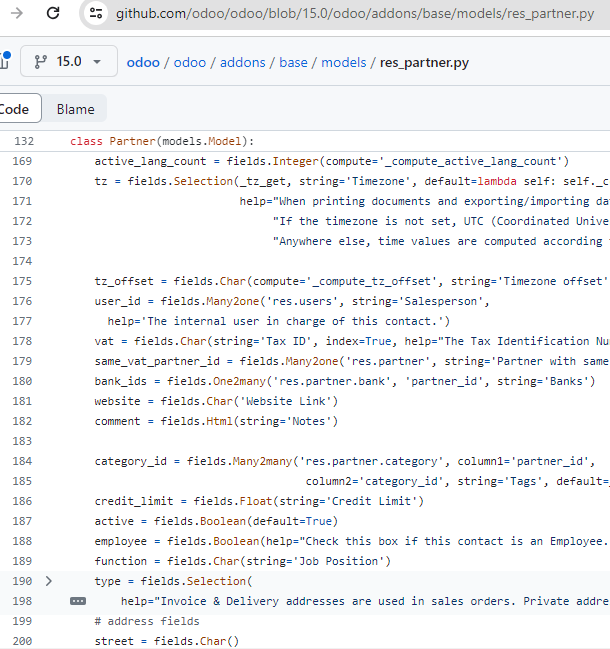Viewport: 610px width, 649px height.
Task: Click 'class Partner(models.Model):' sticky header
Action: point(162,142)
